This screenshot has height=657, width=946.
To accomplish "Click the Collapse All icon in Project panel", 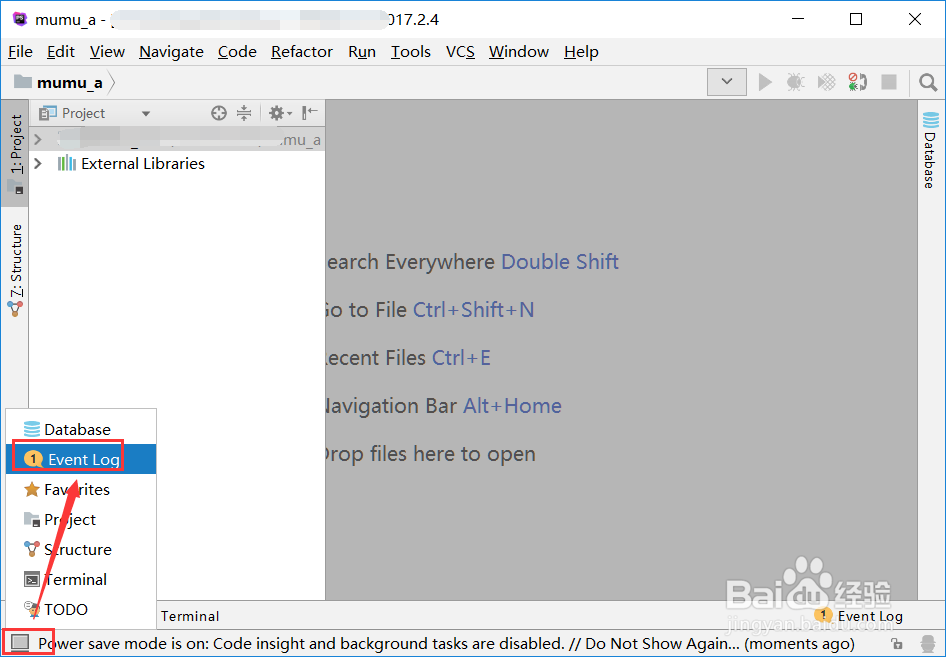I will (x=244, y=113).
